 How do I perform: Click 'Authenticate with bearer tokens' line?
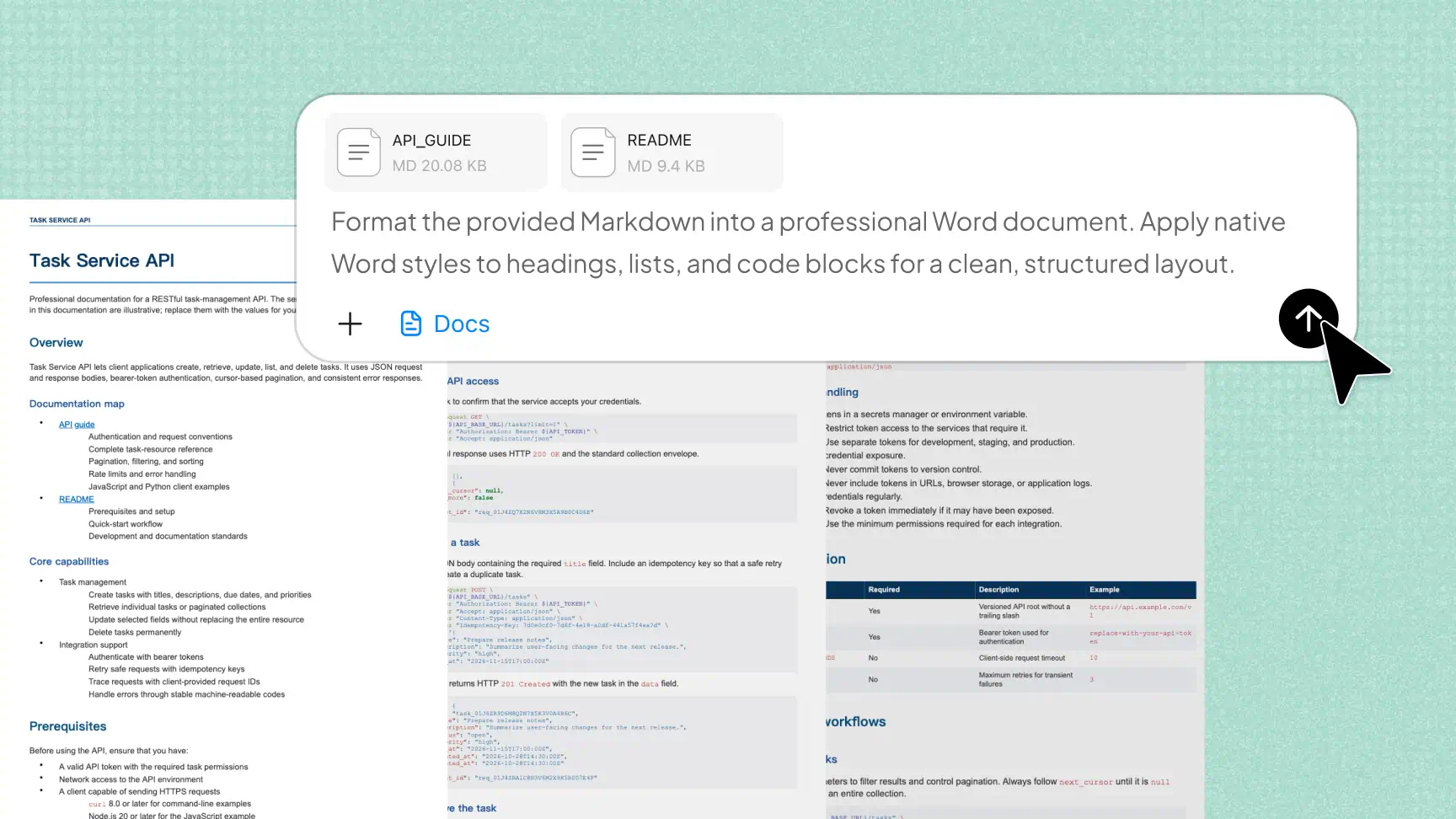point(146,657)
